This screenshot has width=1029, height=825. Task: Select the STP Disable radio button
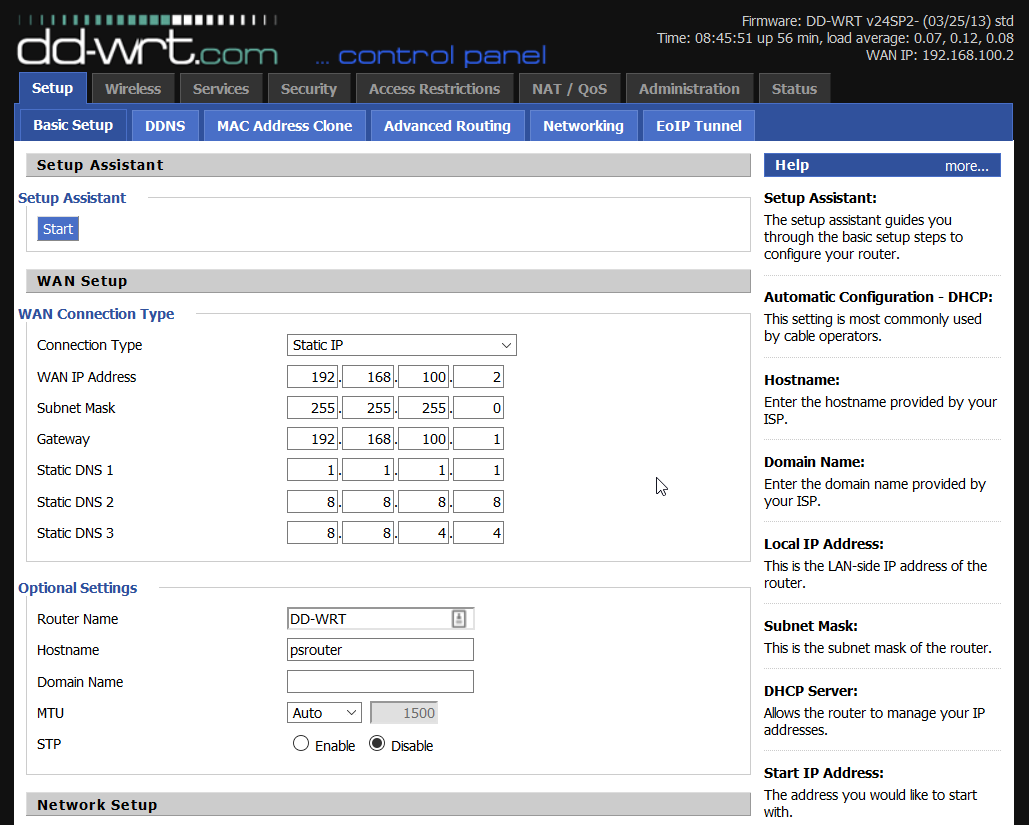pyautogui.click(x=377, y=743)
